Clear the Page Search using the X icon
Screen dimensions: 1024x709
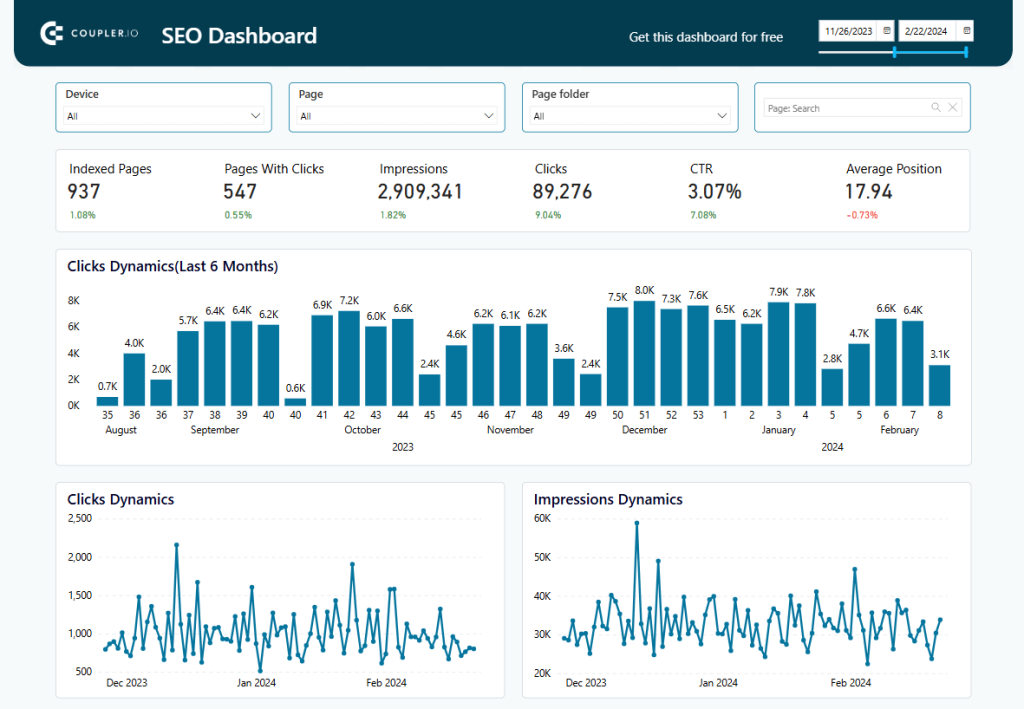pos(952,106)
